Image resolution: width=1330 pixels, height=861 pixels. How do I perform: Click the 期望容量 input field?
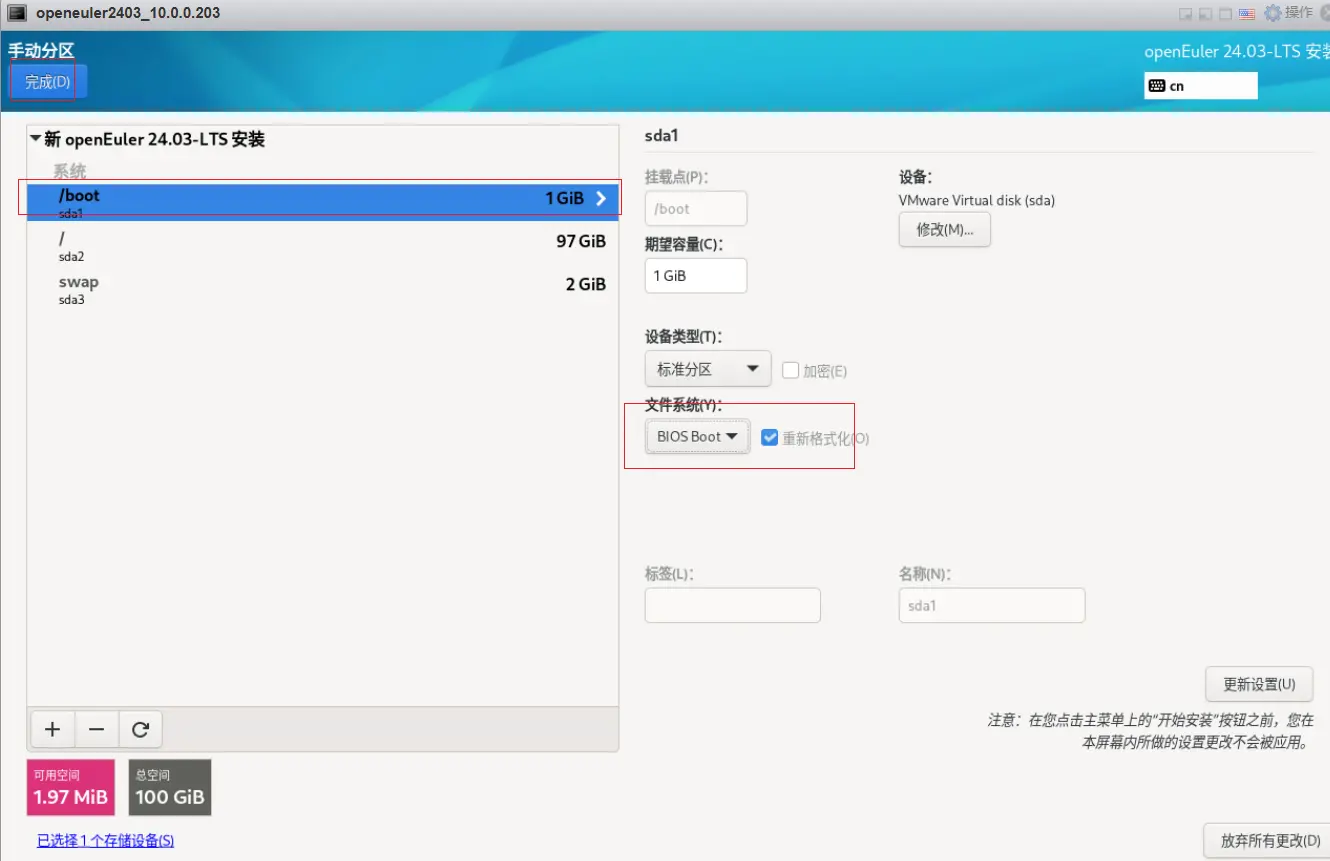click(695, 275)
